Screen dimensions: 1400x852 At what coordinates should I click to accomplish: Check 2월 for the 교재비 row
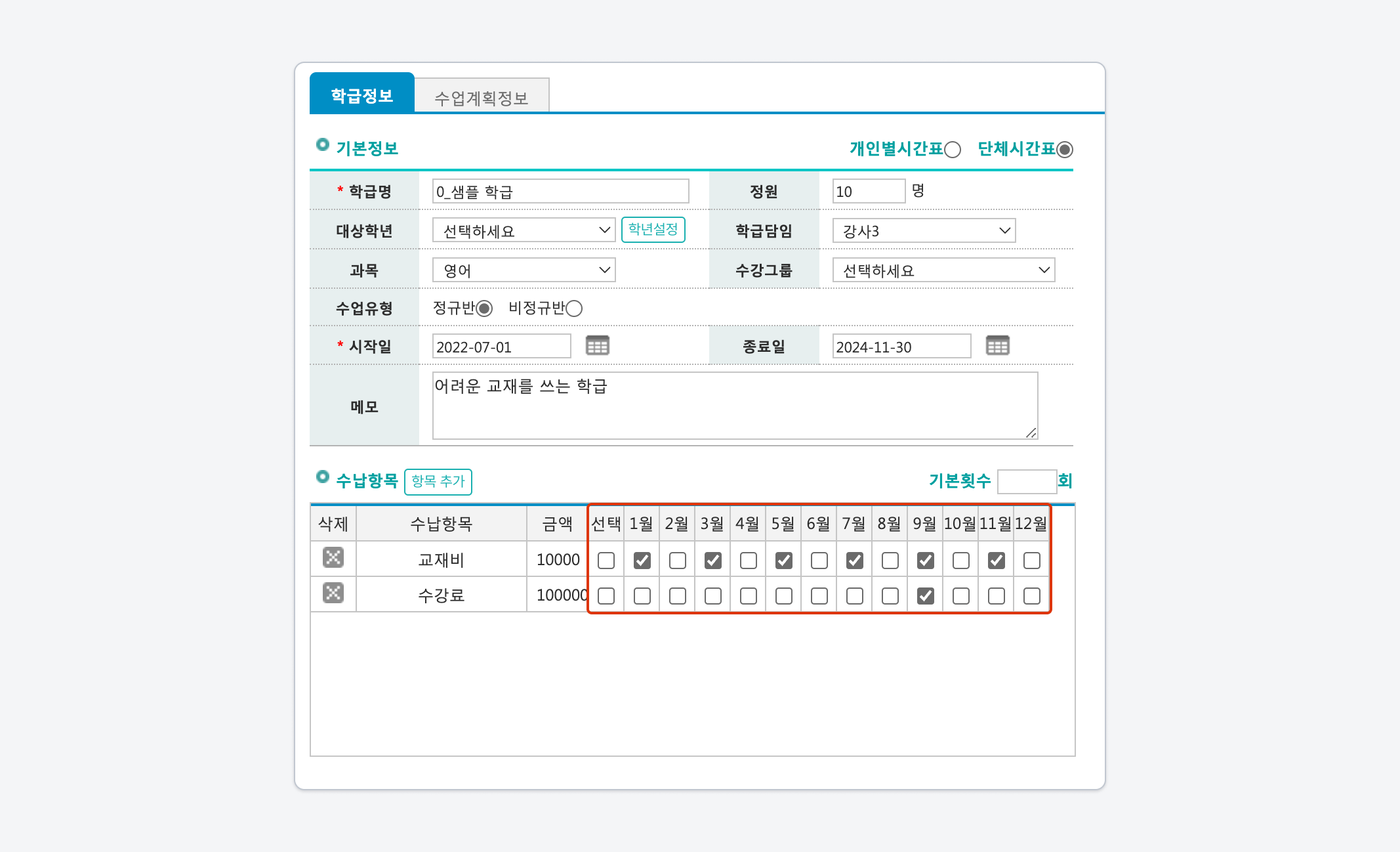click(x=677, y=561)
